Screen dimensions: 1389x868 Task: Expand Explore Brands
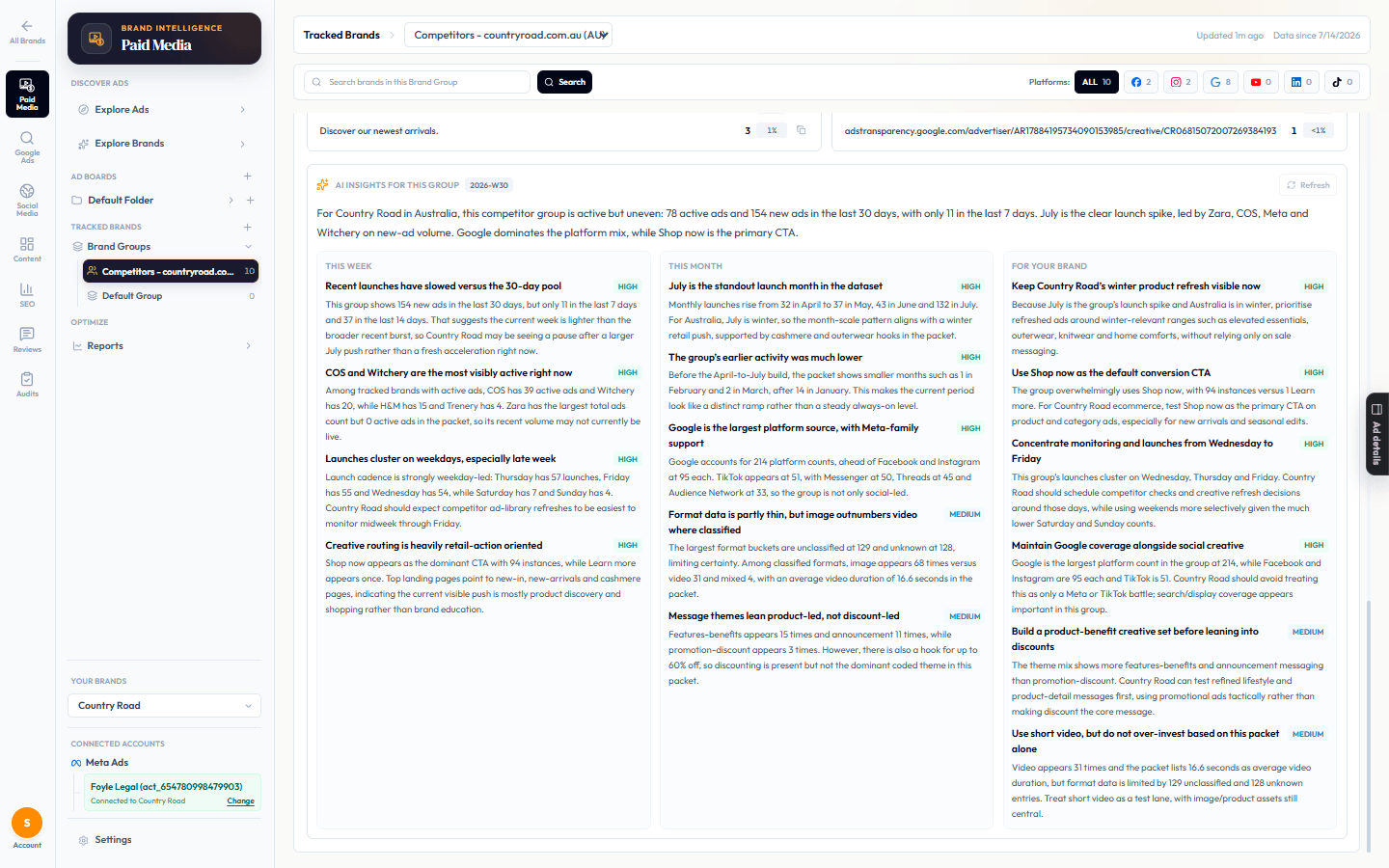pos(242,144)
